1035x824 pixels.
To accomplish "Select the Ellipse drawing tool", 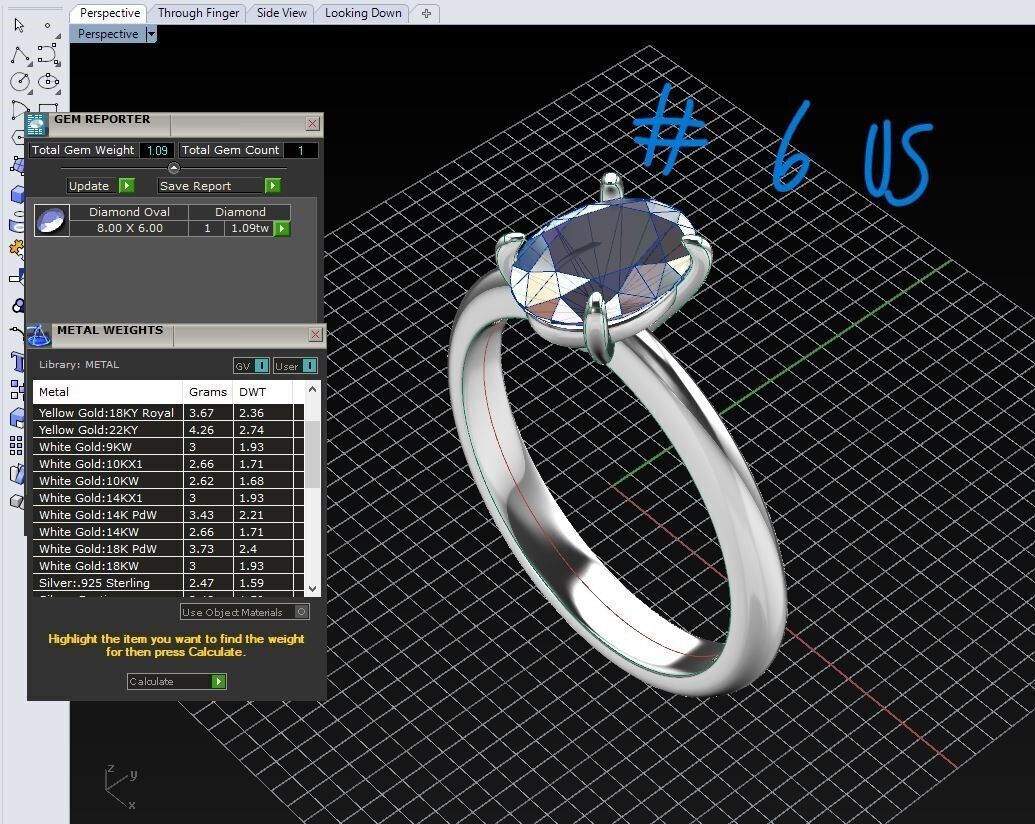I will tap(48, 81).
